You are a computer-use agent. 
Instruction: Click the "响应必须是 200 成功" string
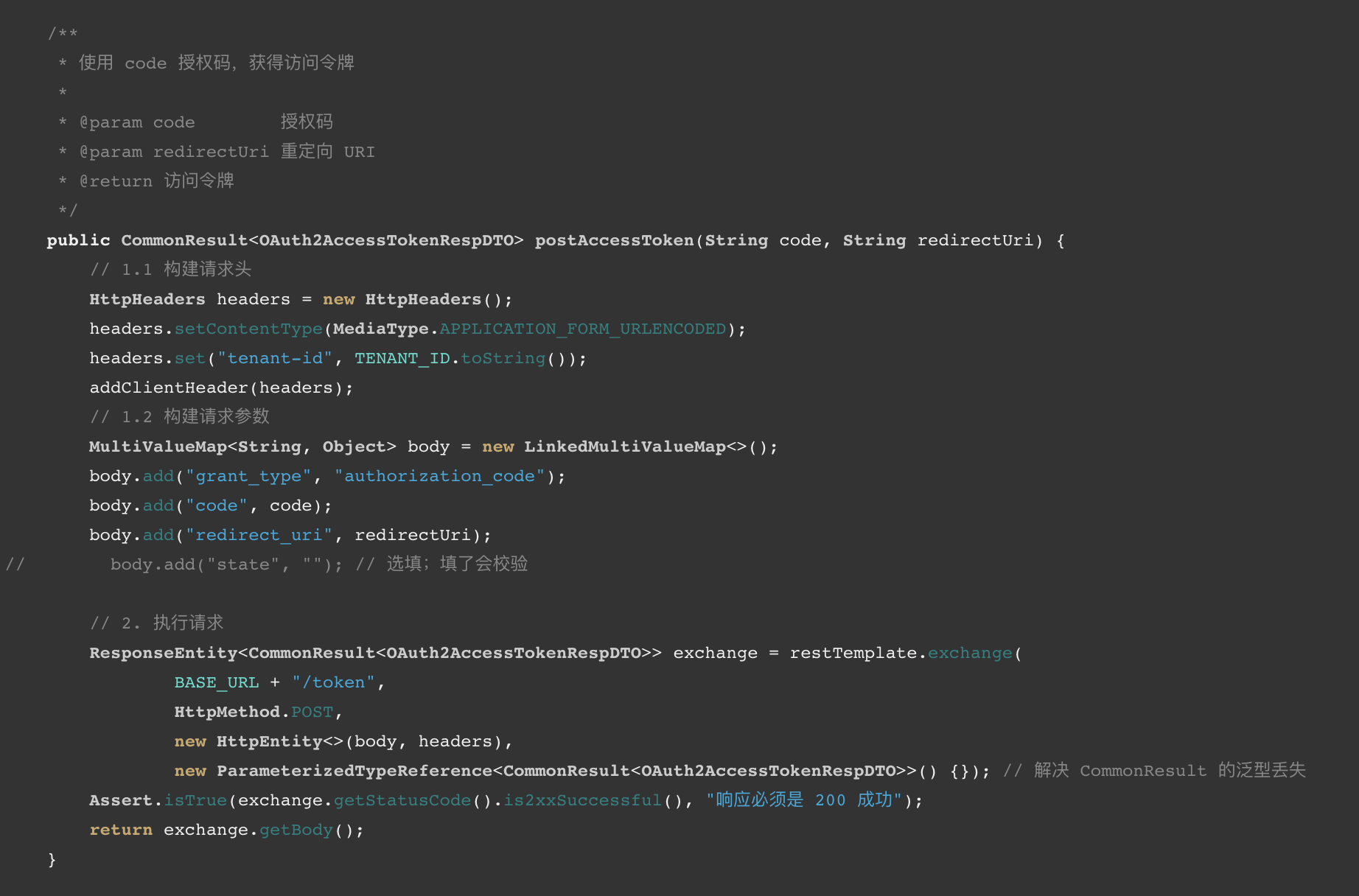click(x=804, y=800)
